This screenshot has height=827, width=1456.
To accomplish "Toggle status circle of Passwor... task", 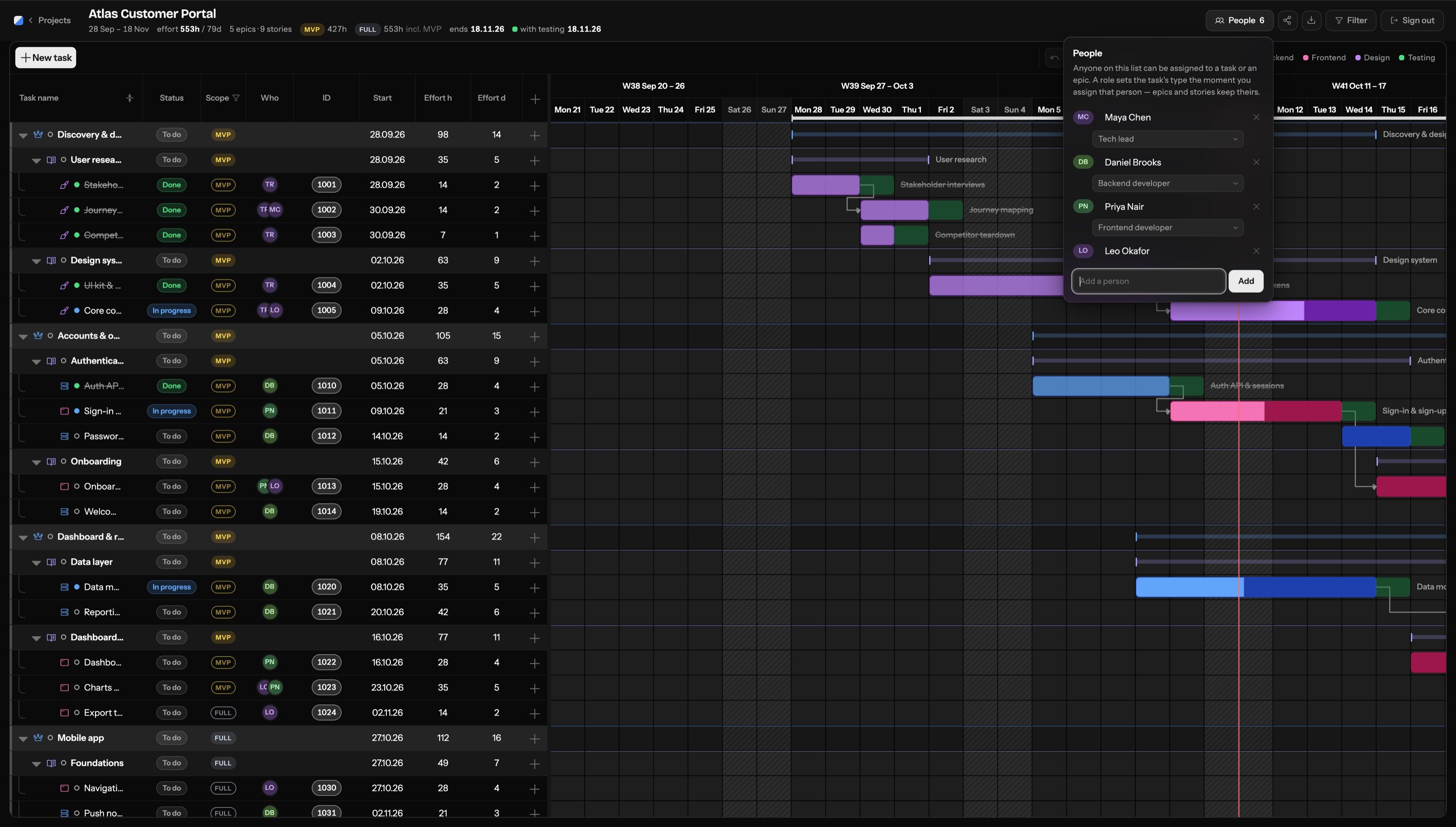I will (x=77, y=436).
